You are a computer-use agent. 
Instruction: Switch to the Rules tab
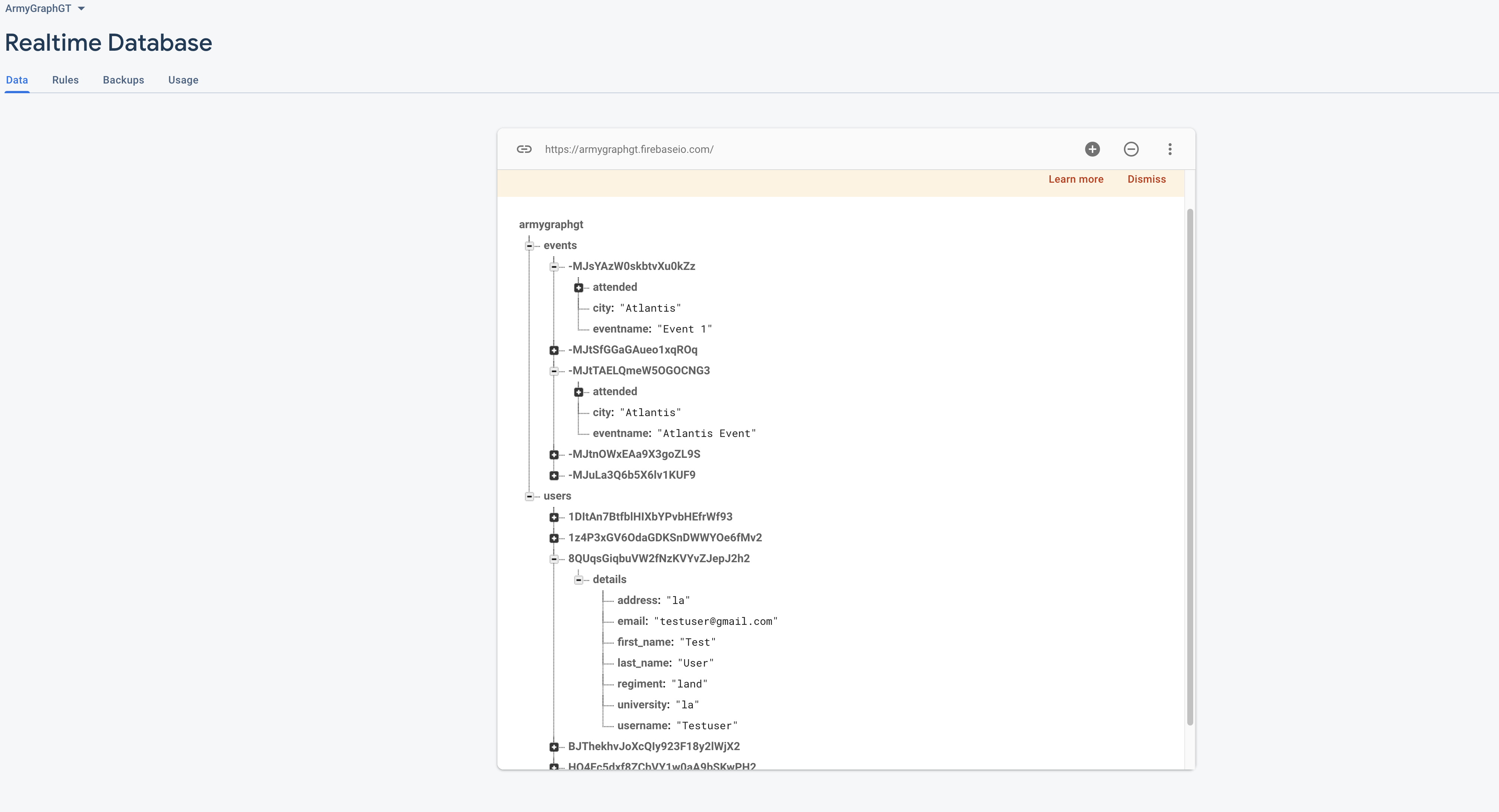65,80
